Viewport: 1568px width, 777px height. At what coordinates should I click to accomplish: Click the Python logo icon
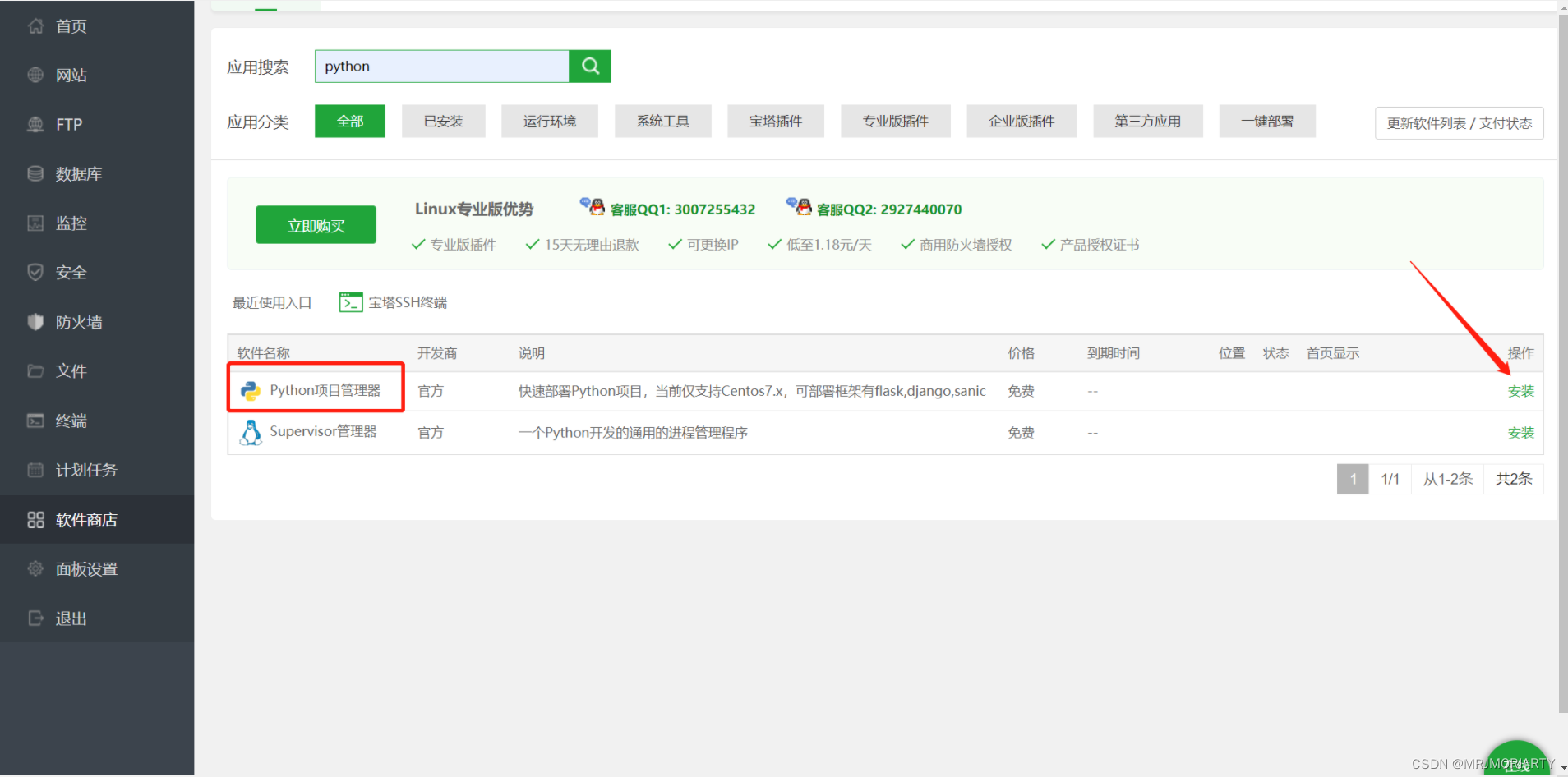point(251,391)
